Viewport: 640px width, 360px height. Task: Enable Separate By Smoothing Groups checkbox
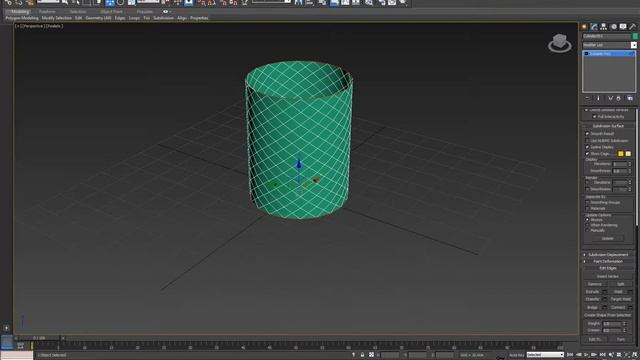(587, 202)
